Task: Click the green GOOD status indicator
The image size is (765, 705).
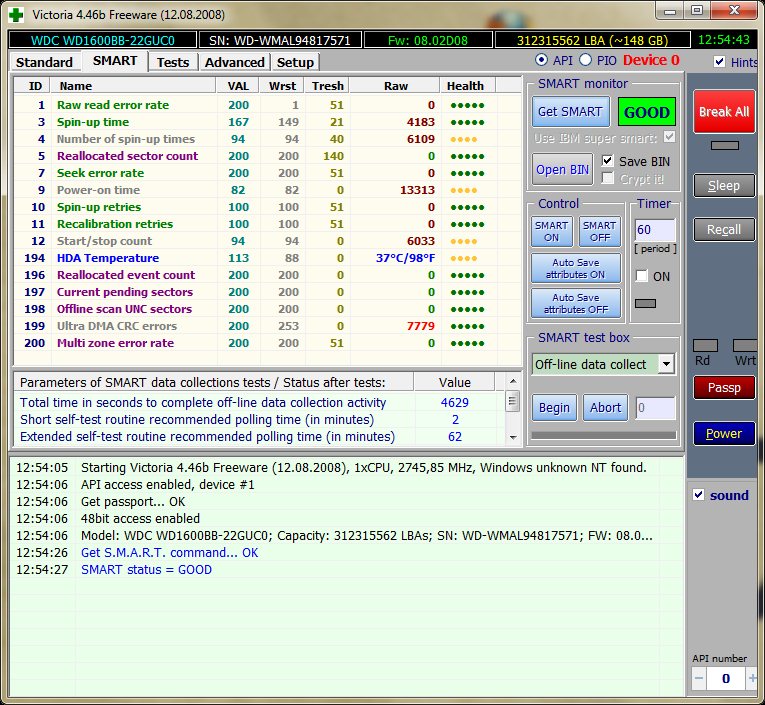Action: 646,112
